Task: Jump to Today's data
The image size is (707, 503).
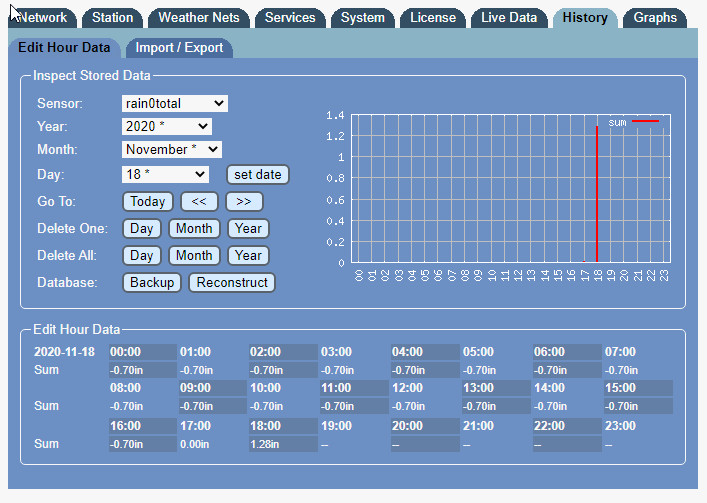Action: [147, 201]
